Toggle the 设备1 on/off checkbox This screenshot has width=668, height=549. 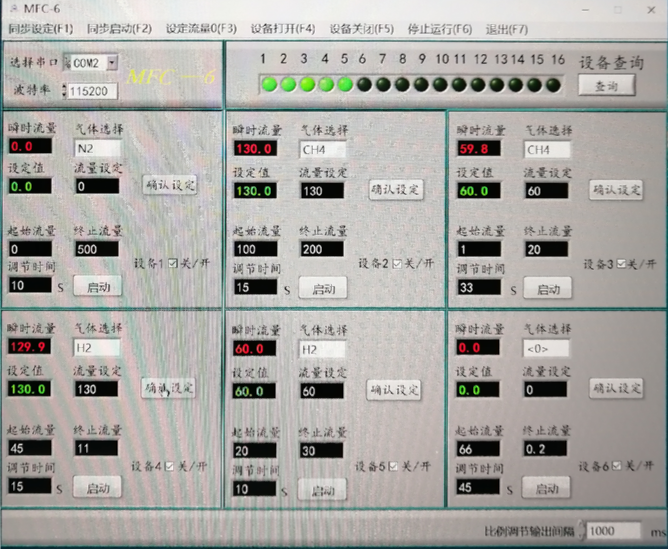(172, 264)
